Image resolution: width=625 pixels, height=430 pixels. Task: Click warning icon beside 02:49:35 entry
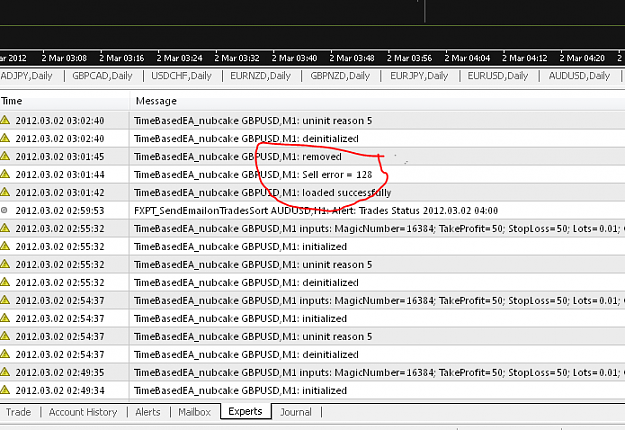point(5,372)
